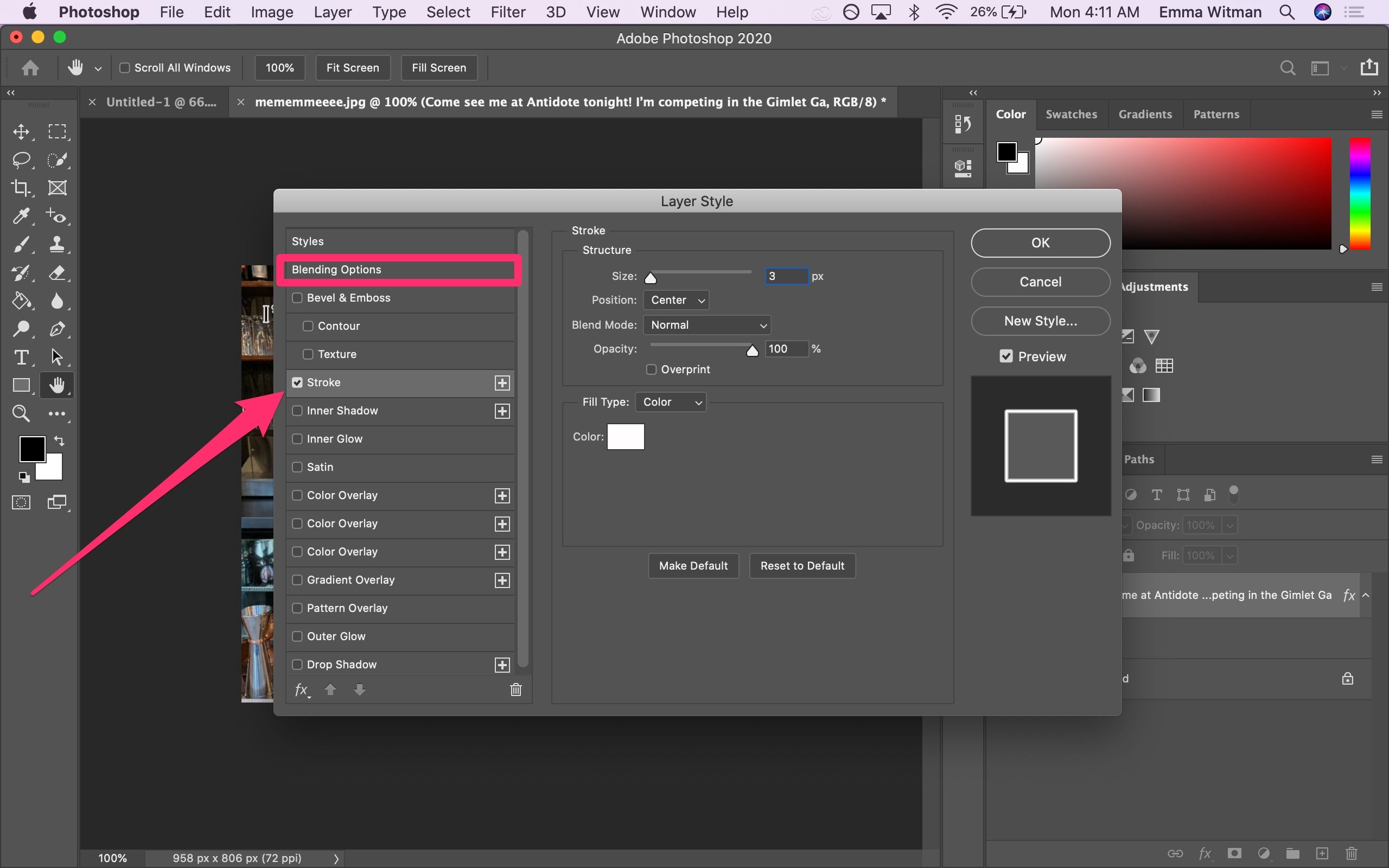Select the Clone Stamp tool

tap(57, 245)
